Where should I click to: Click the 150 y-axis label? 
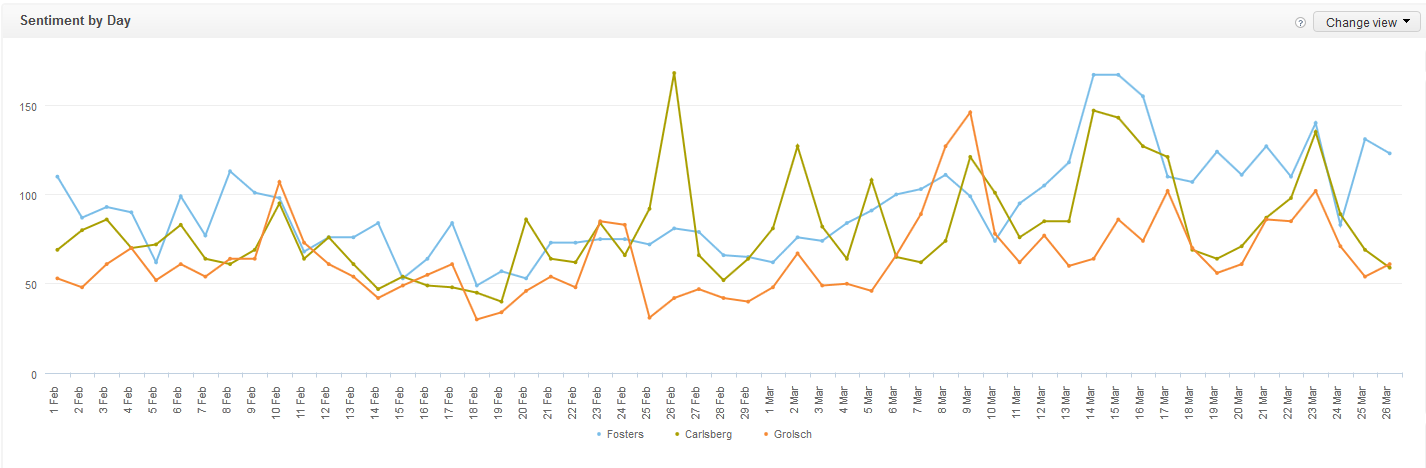(29, 106)
